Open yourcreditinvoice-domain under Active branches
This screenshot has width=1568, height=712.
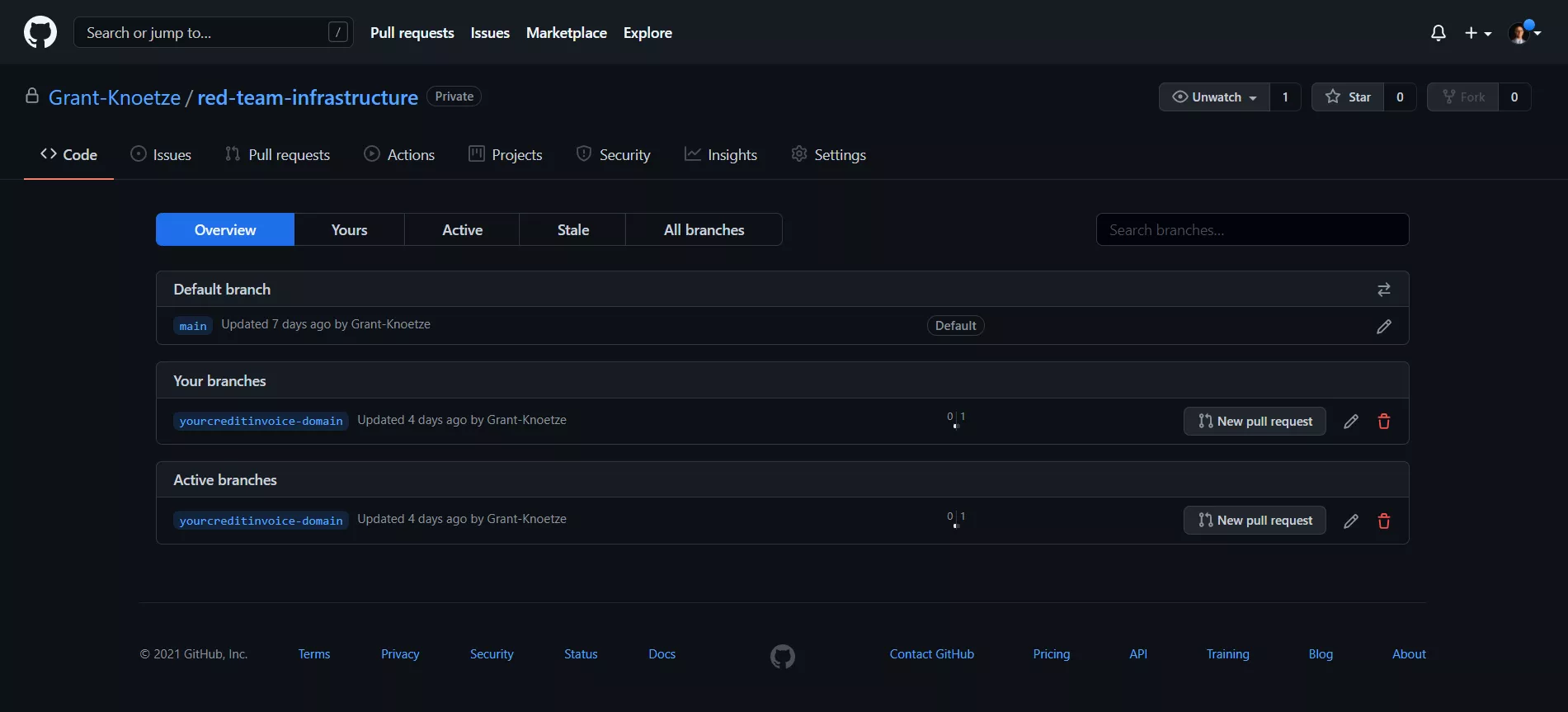tap(261, 521)
